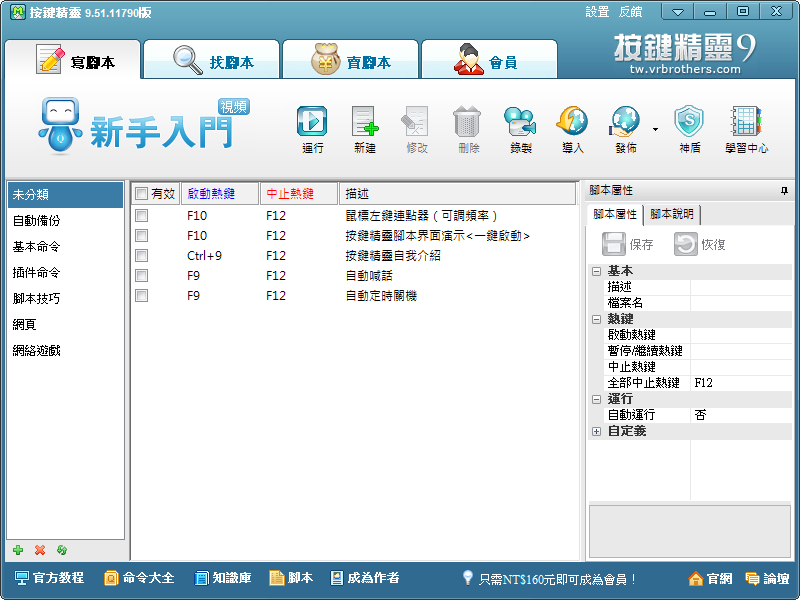
Task: Sort by the 啟動熱鍵 column header
Action: tap(220, 193)
